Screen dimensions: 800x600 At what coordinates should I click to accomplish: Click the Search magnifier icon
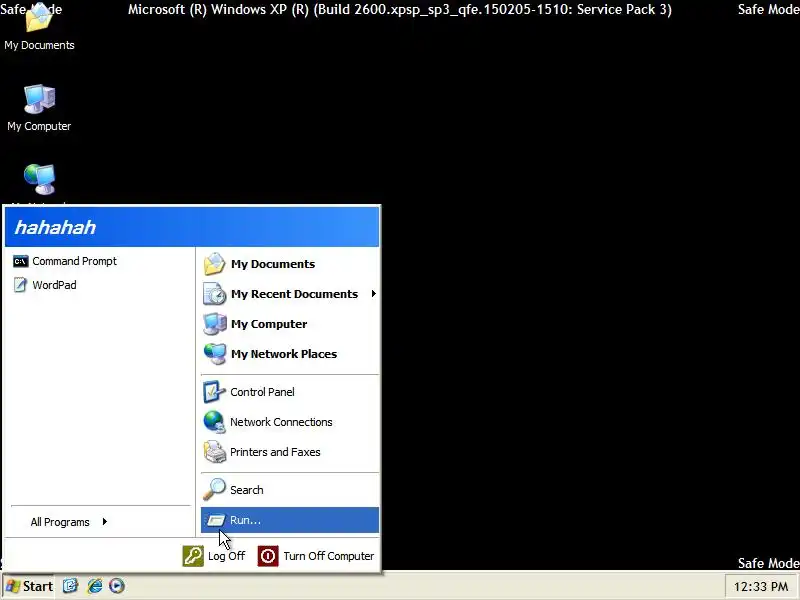[x=214, y=489]
